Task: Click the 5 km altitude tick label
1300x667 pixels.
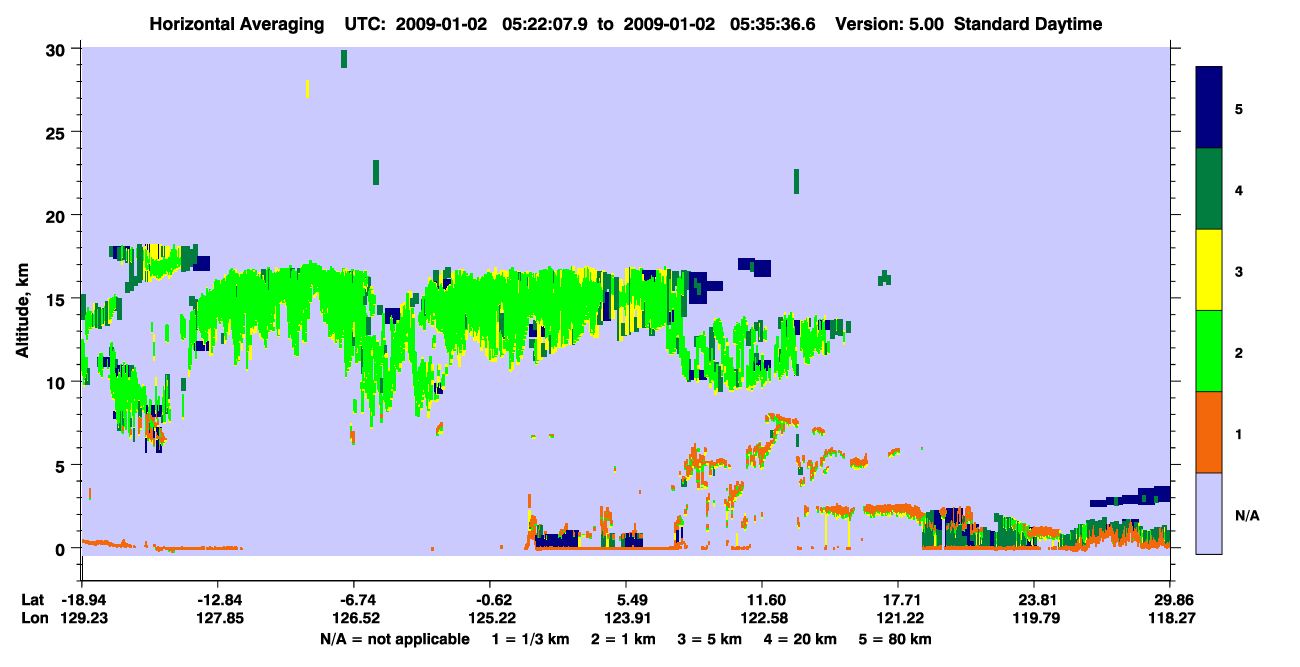Action: tap(62, 465)
